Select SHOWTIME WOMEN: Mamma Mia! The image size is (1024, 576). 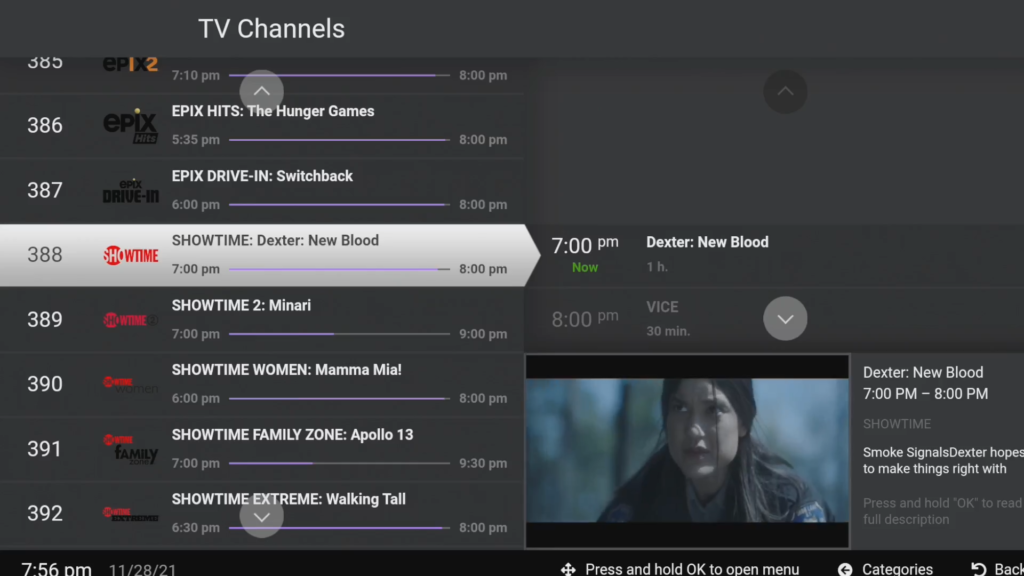click(261, 385)
